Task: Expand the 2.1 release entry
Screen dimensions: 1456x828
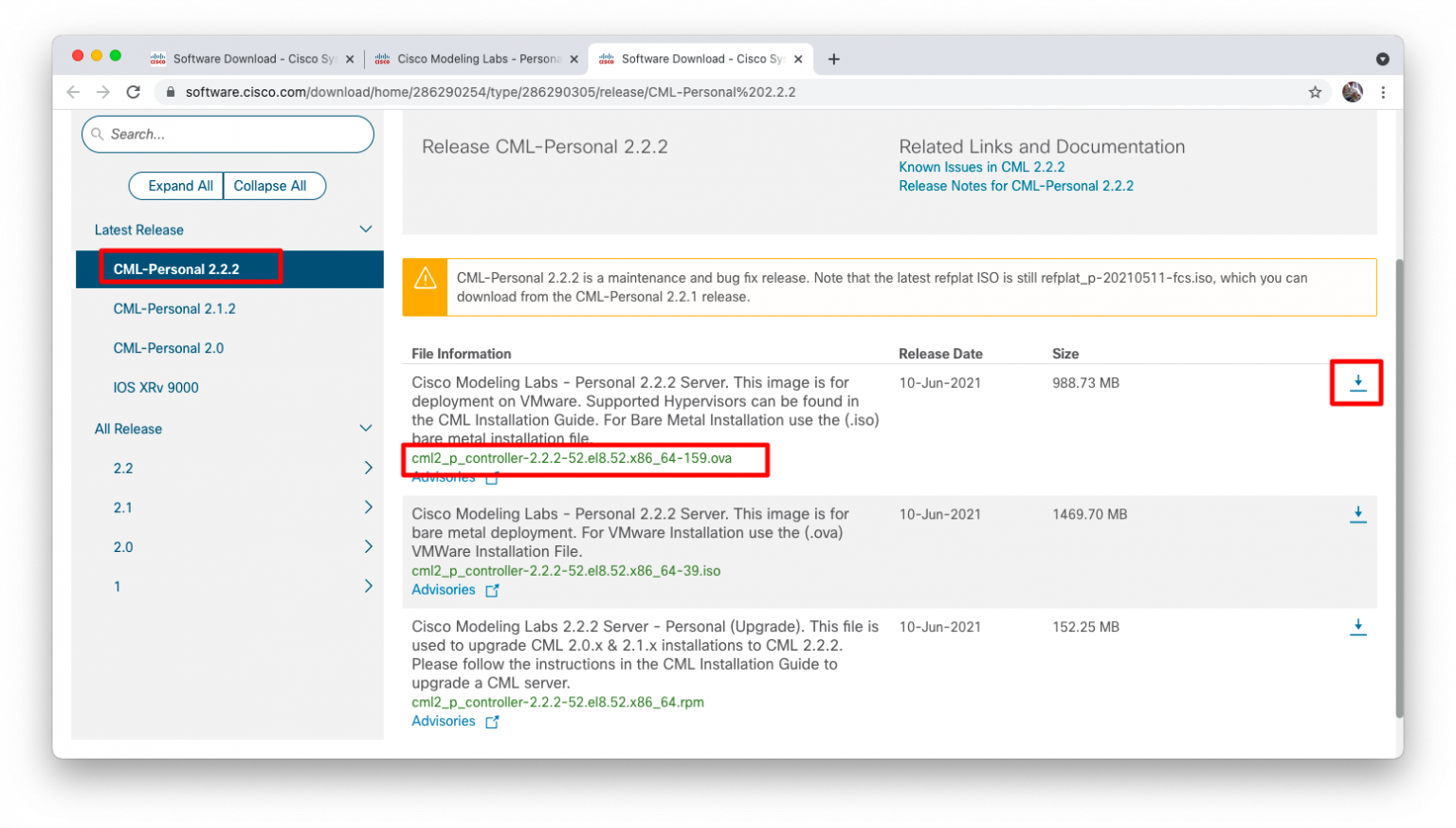Action: 369,507
